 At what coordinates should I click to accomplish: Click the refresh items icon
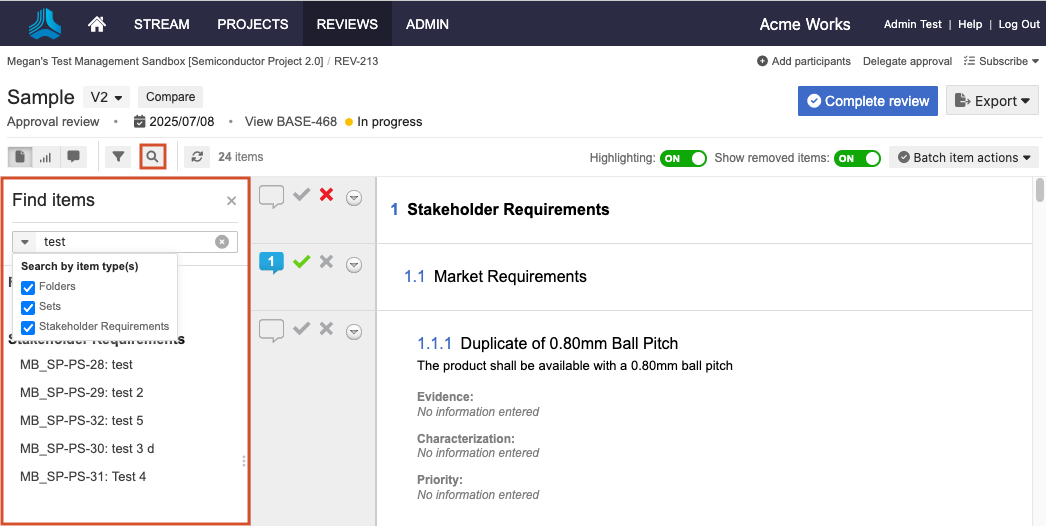click(197, 157)
